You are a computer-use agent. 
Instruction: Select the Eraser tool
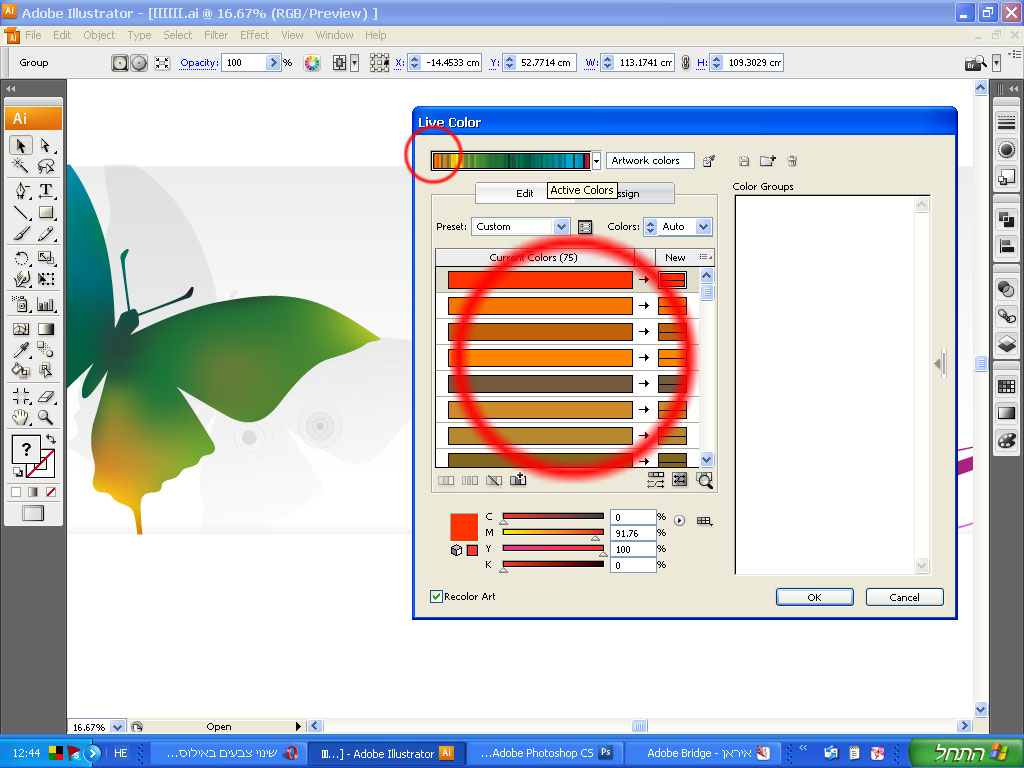(45, 396)
